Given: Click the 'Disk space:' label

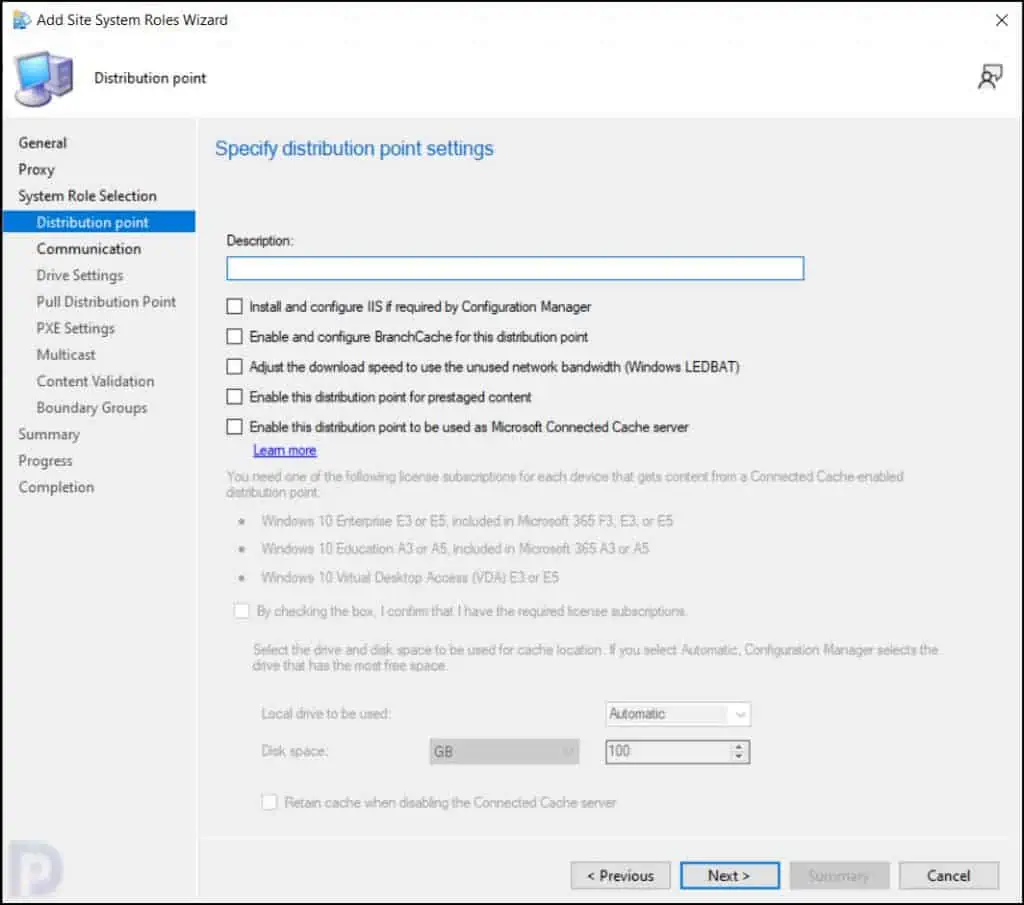Looking at the screenshot, I should pos(294,752).
